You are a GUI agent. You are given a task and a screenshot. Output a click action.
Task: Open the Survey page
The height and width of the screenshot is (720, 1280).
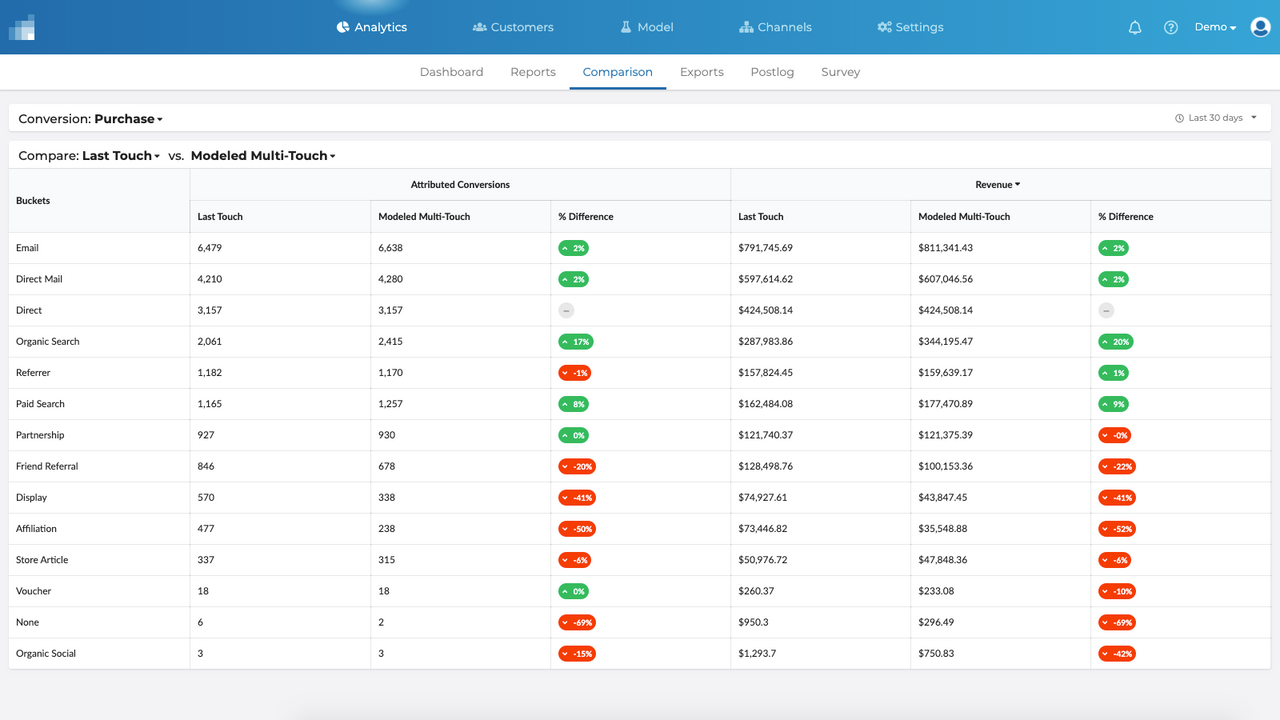tap(840, 71)
